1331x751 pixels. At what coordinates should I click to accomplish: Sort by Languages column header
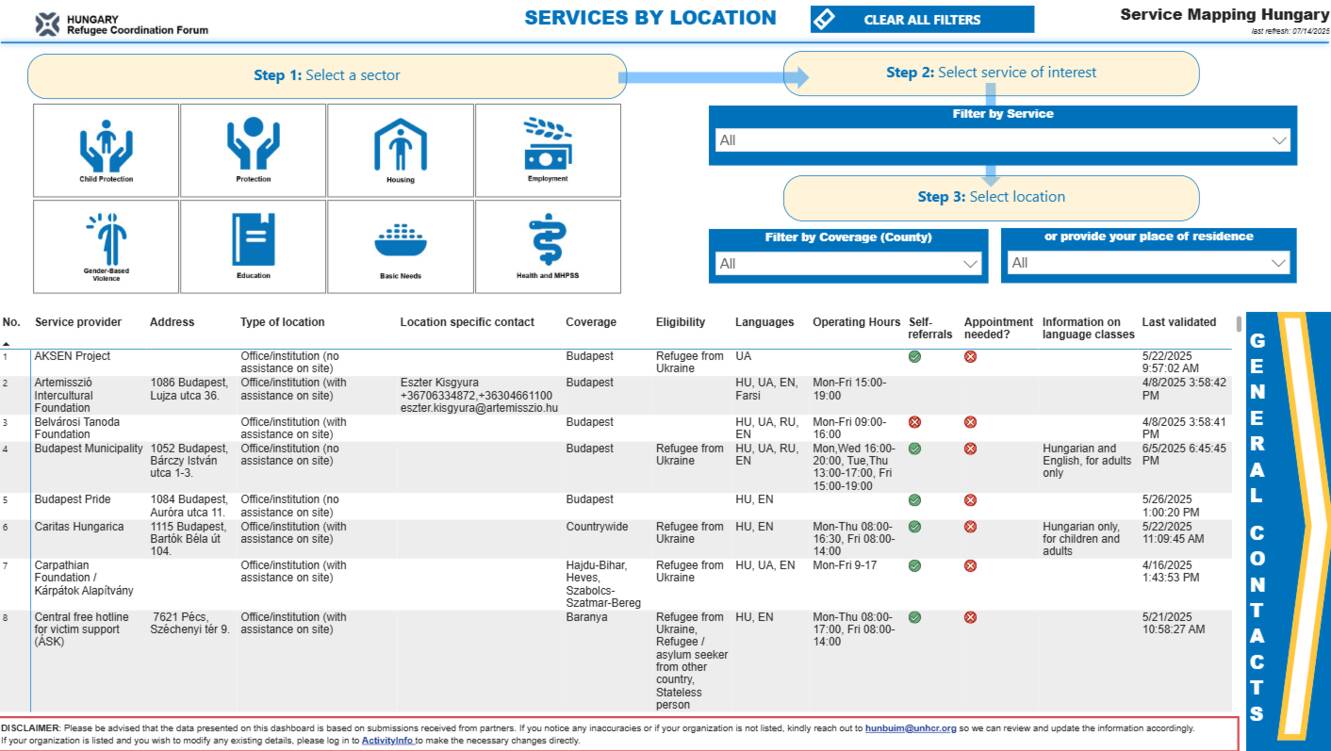(764, 322)
